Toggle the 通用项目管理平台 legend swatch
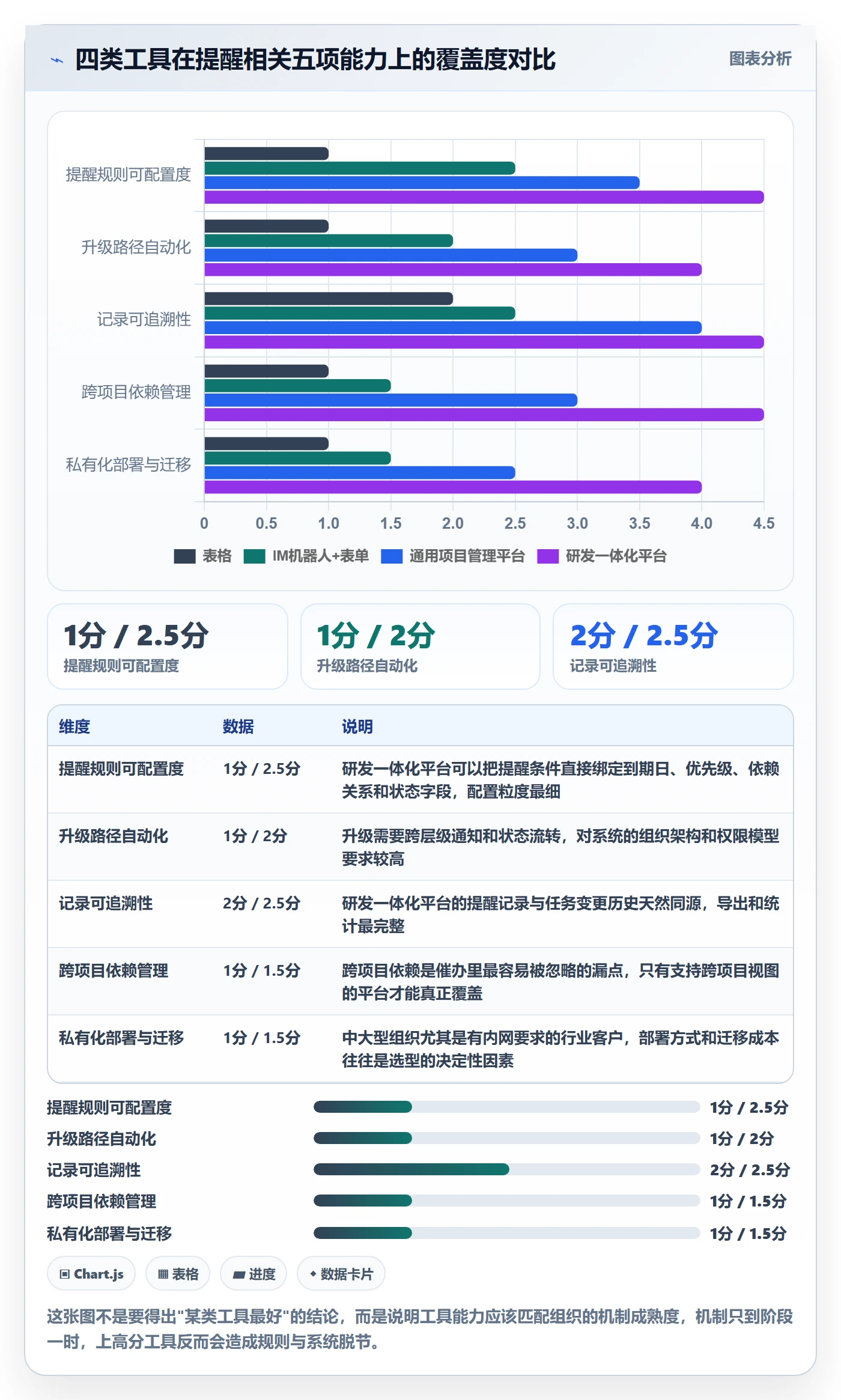This screenshot has height=1400, width=841. (392, 556)
